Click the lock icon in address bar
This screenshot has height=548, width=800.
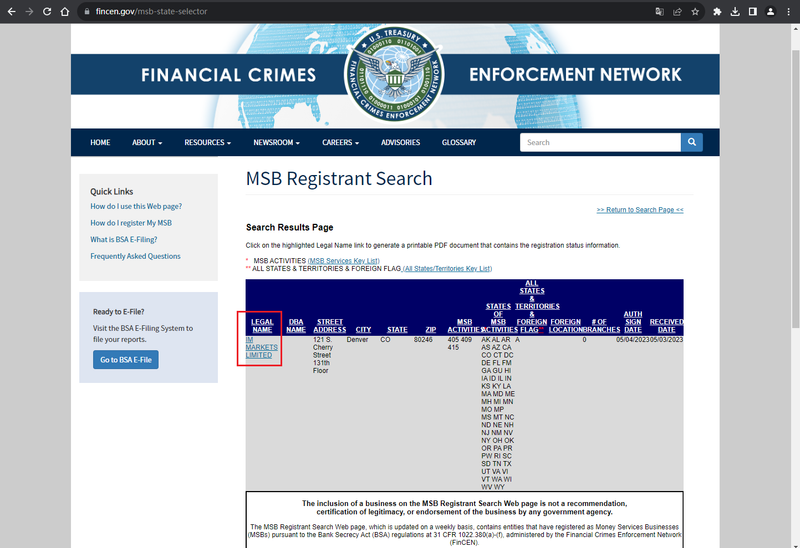[x=87, y=11]
